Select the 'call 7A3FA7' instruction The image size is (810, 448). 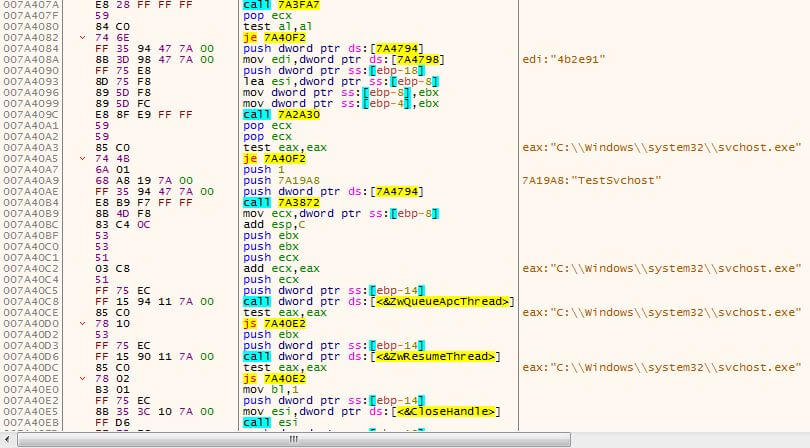pos(282,5)
